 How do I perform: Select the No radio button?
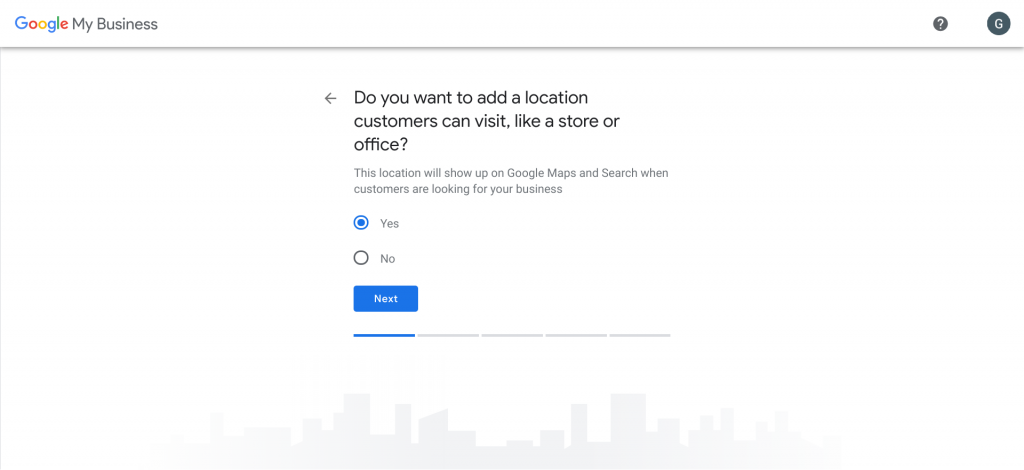[361, 258]
